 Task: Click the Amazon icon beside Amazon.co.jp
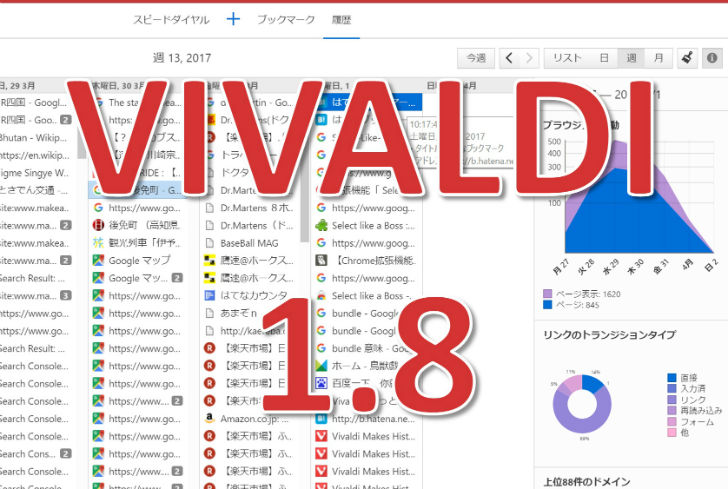pyautogui.click(x=209, y=418)
